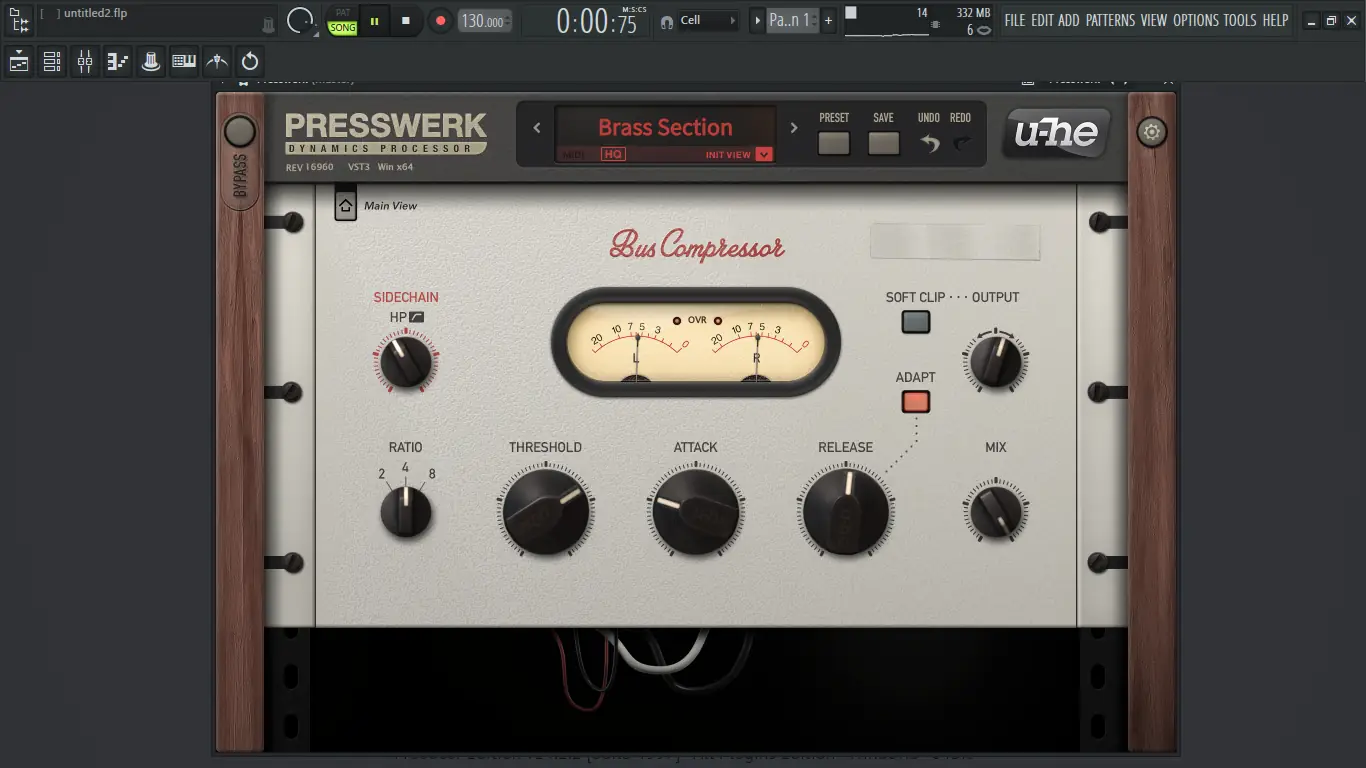The image size is (1366, 768).
Task: Open the browser/file tree icon
Action: tap(19, 20)
